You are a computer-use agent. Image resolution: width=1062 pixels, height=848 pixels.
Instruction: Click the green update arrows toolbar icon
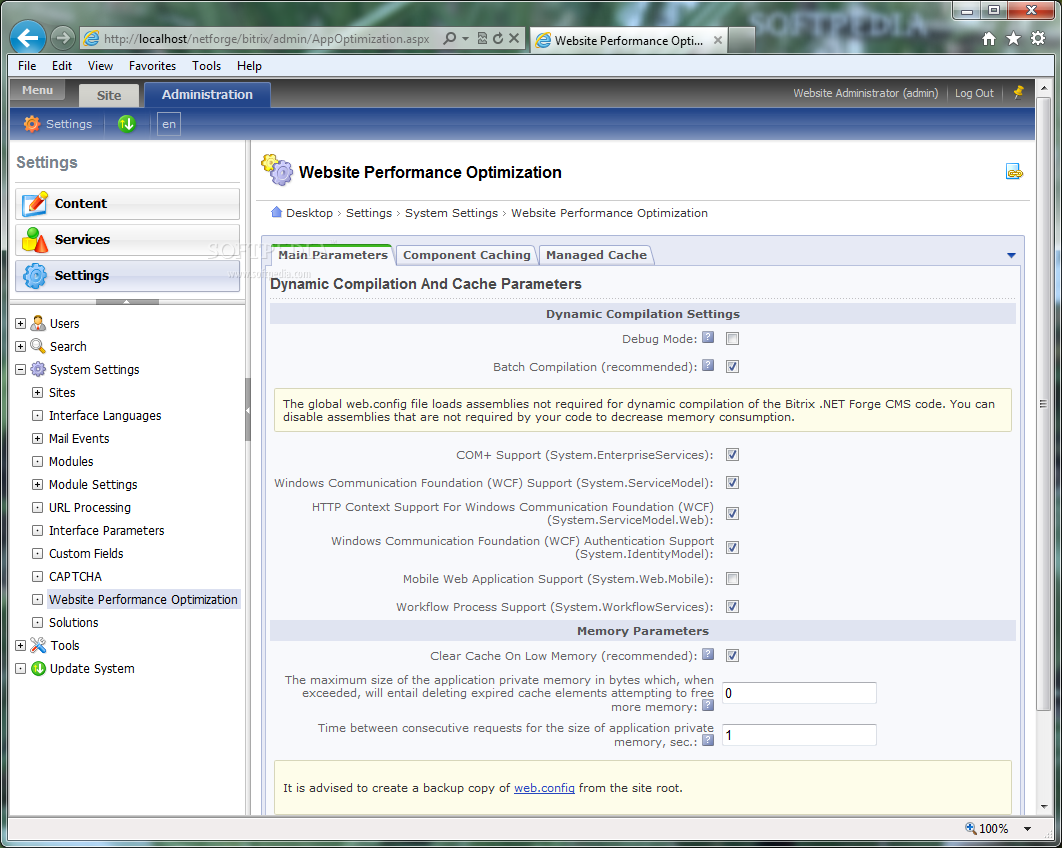(x=127, y=124)
